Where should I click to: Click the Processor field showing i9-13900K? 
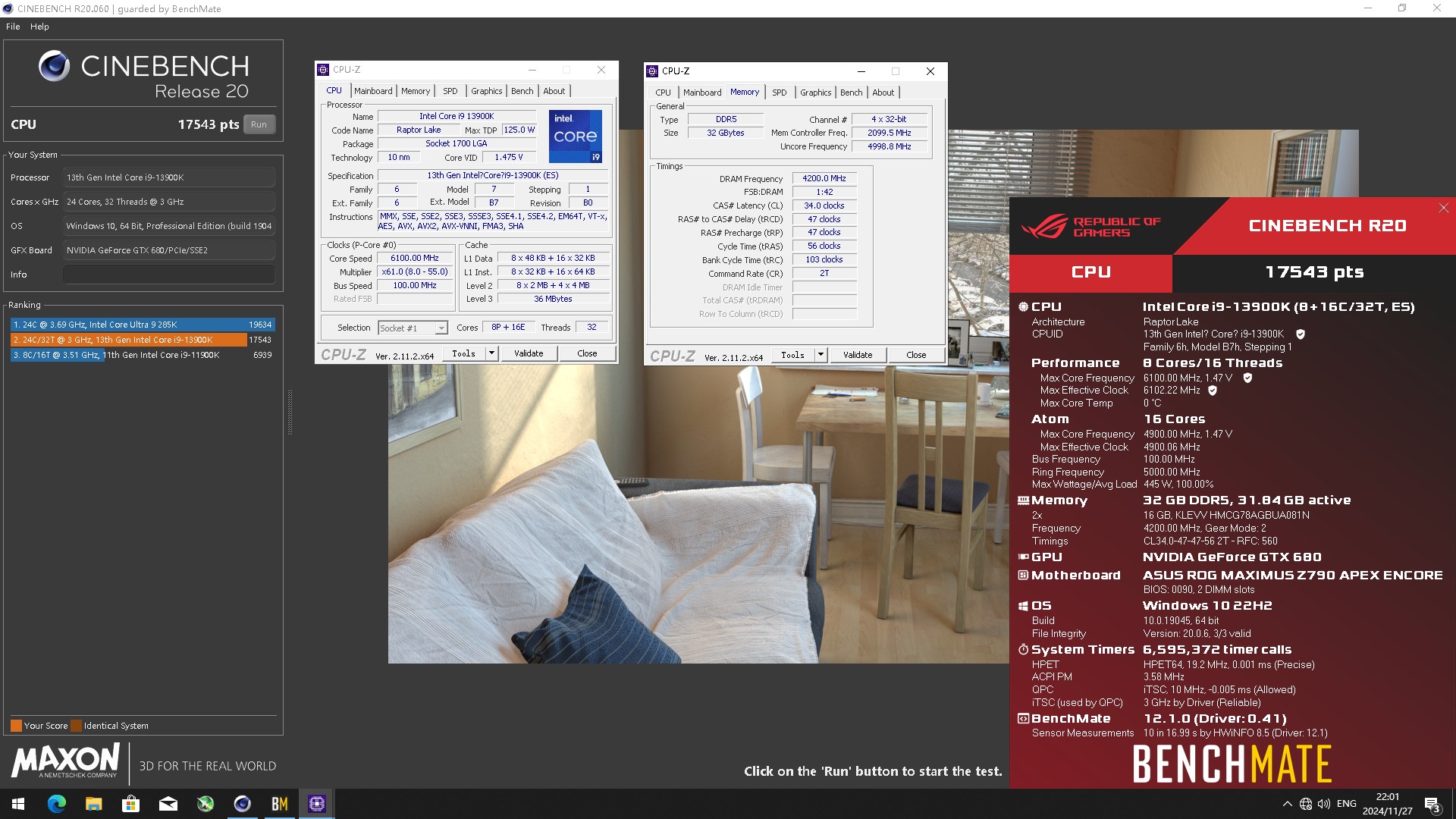click(x=169, y=177)
